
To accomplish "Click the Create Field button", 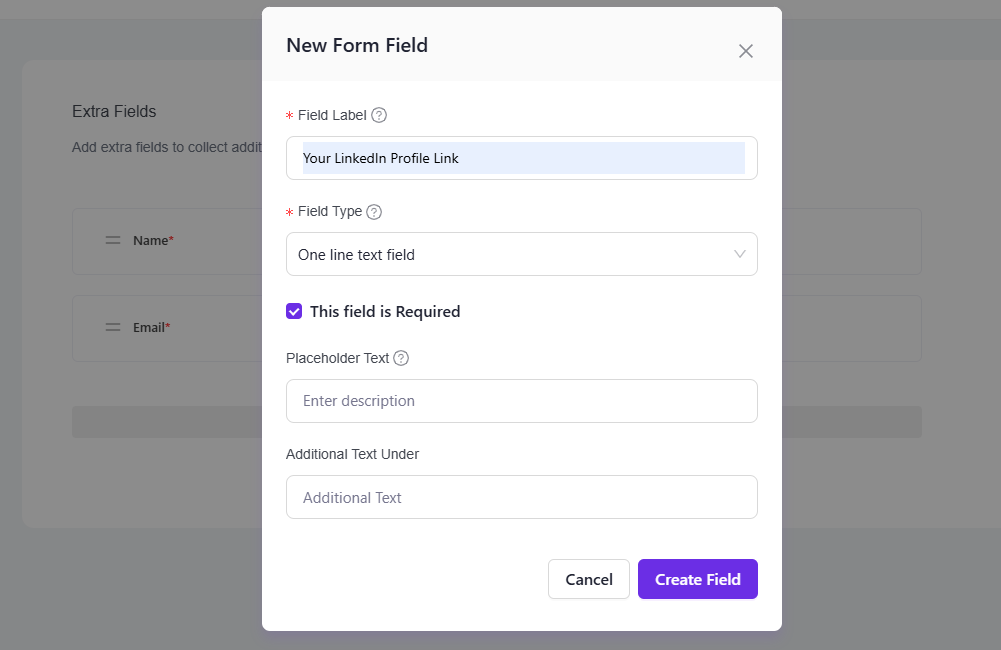I will [x=697, y=579].
